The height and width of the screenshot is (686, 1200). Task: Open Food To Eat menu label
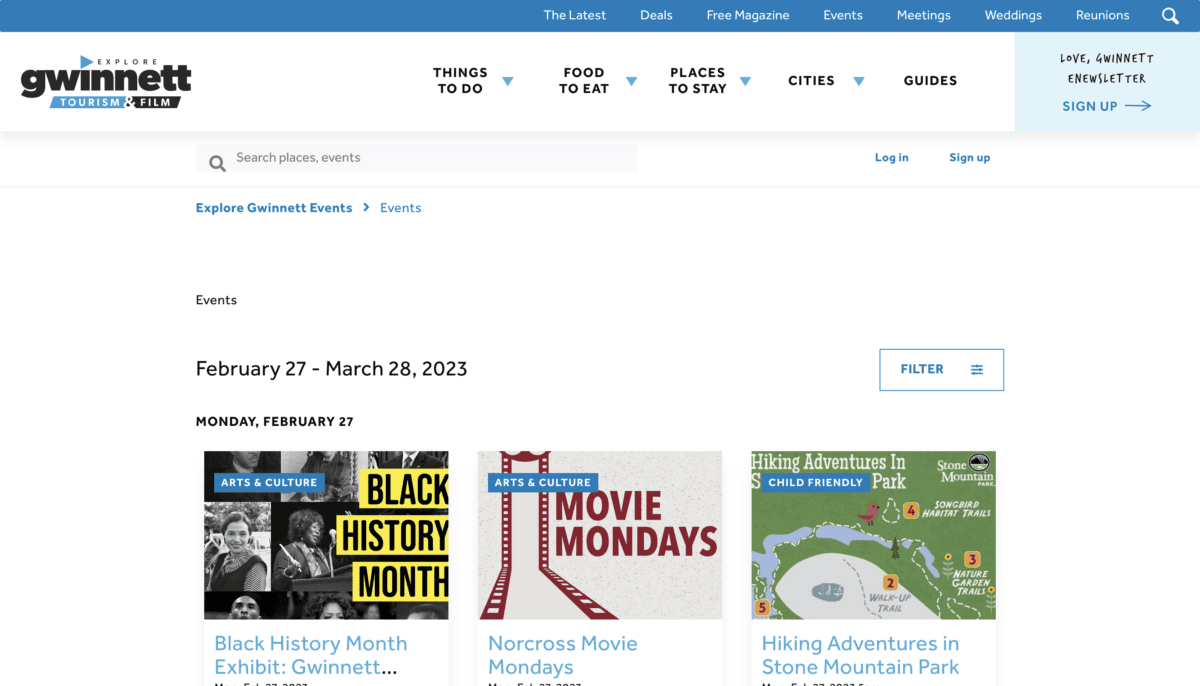click(x=584, y=81)
